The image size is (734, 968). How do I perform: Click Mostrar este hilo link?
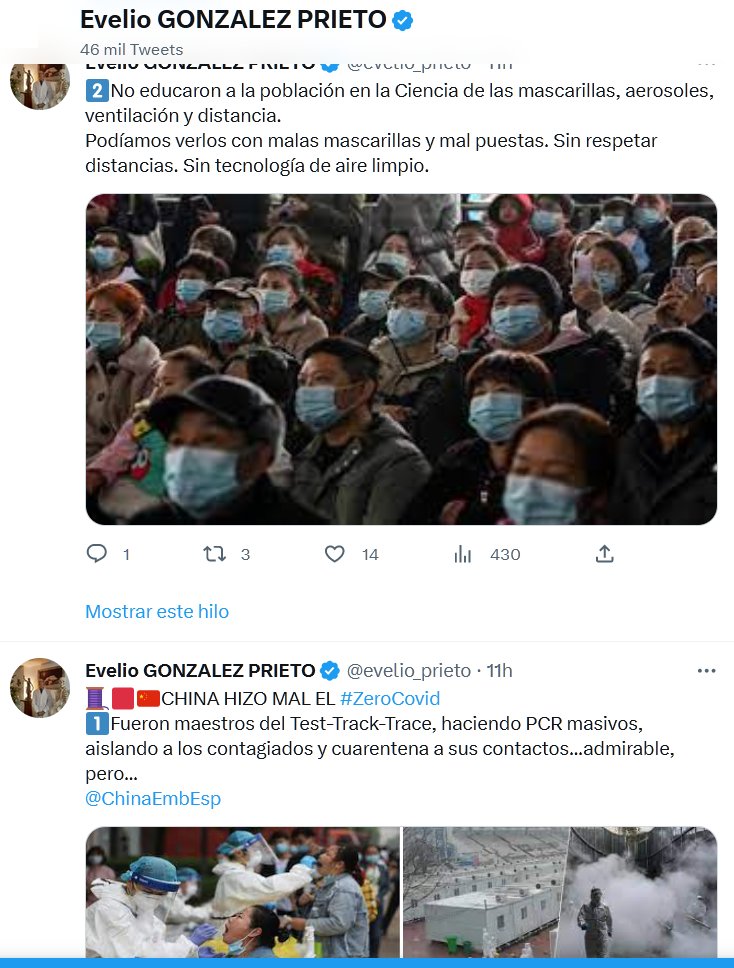click(x=157, y=611)
